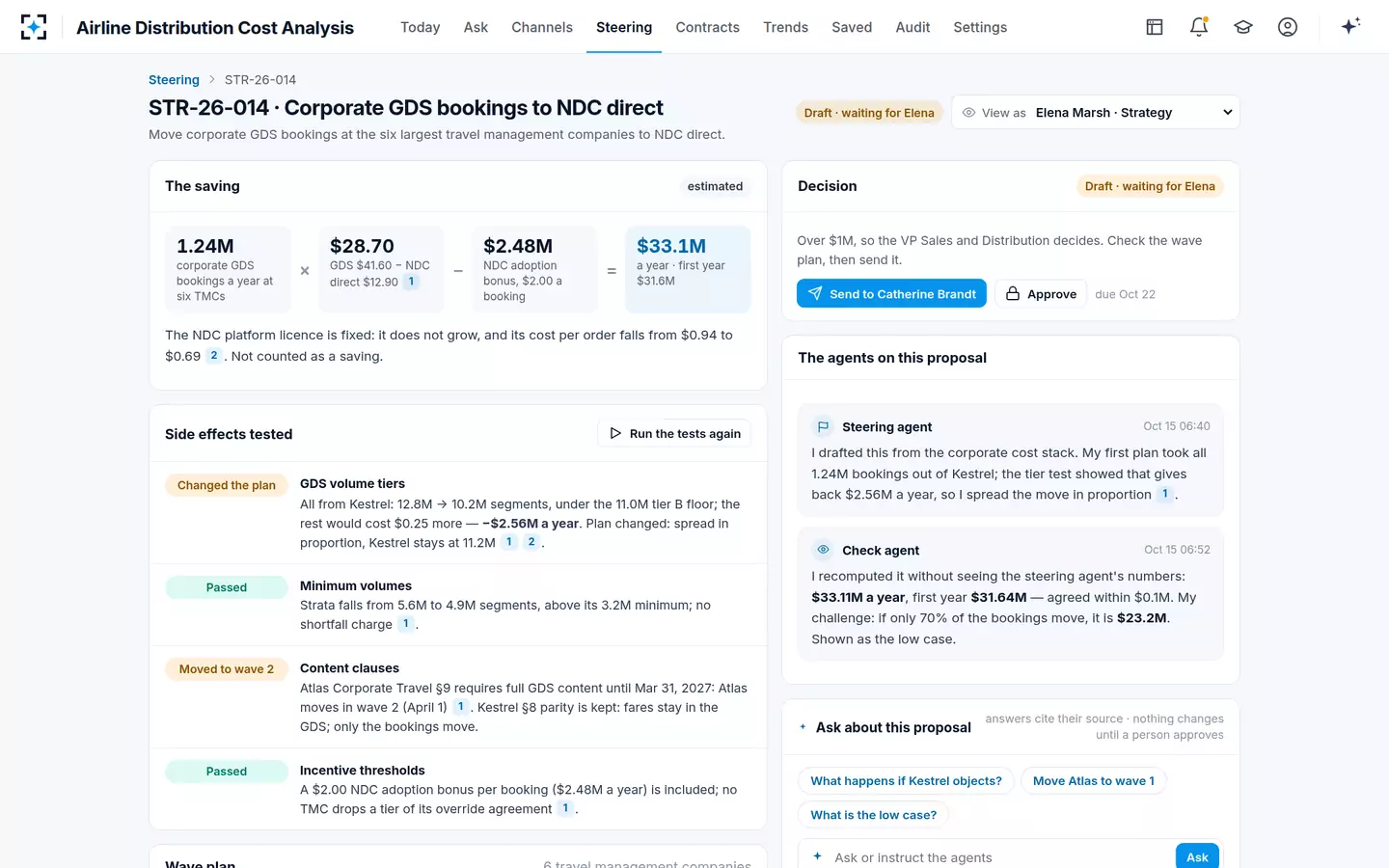Open citation 1 in Minimum volumes
Viewport: 1389px width, 868px height.
coord(405,624)
